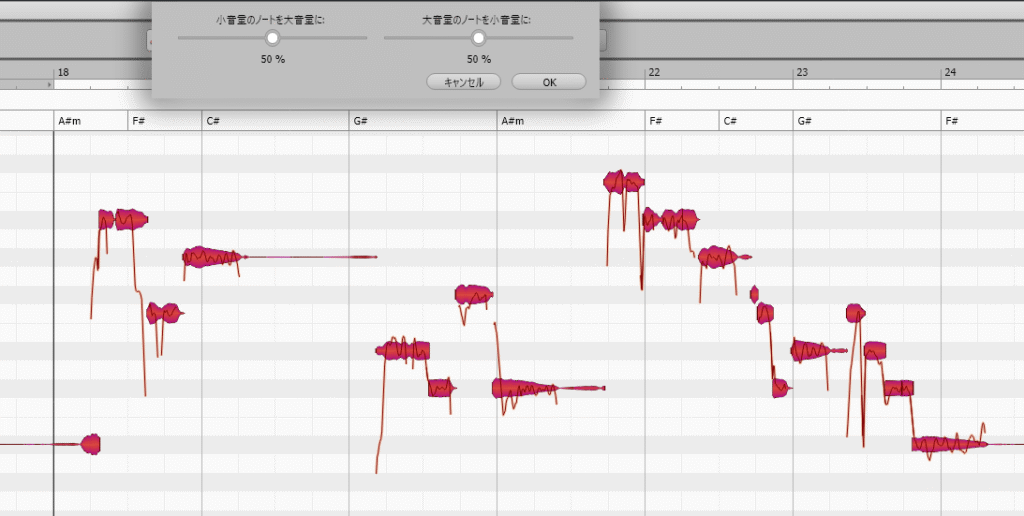This screenshot has height=516, width=1024.
Task: Click the small scroll arrow left of the bar ruler
Action: (50, 84)
